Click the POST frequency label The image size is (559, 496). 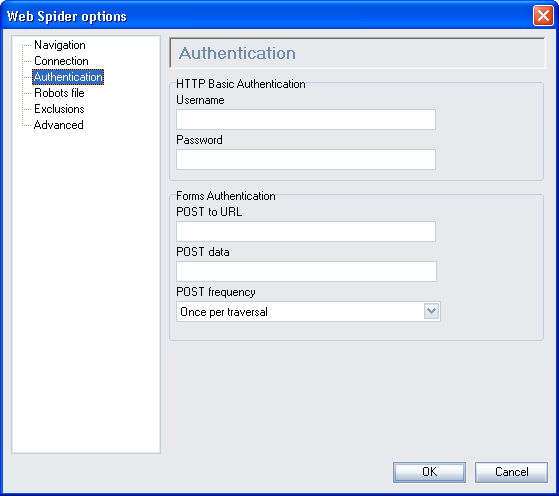pyautogui.click(x=216, y=292)
